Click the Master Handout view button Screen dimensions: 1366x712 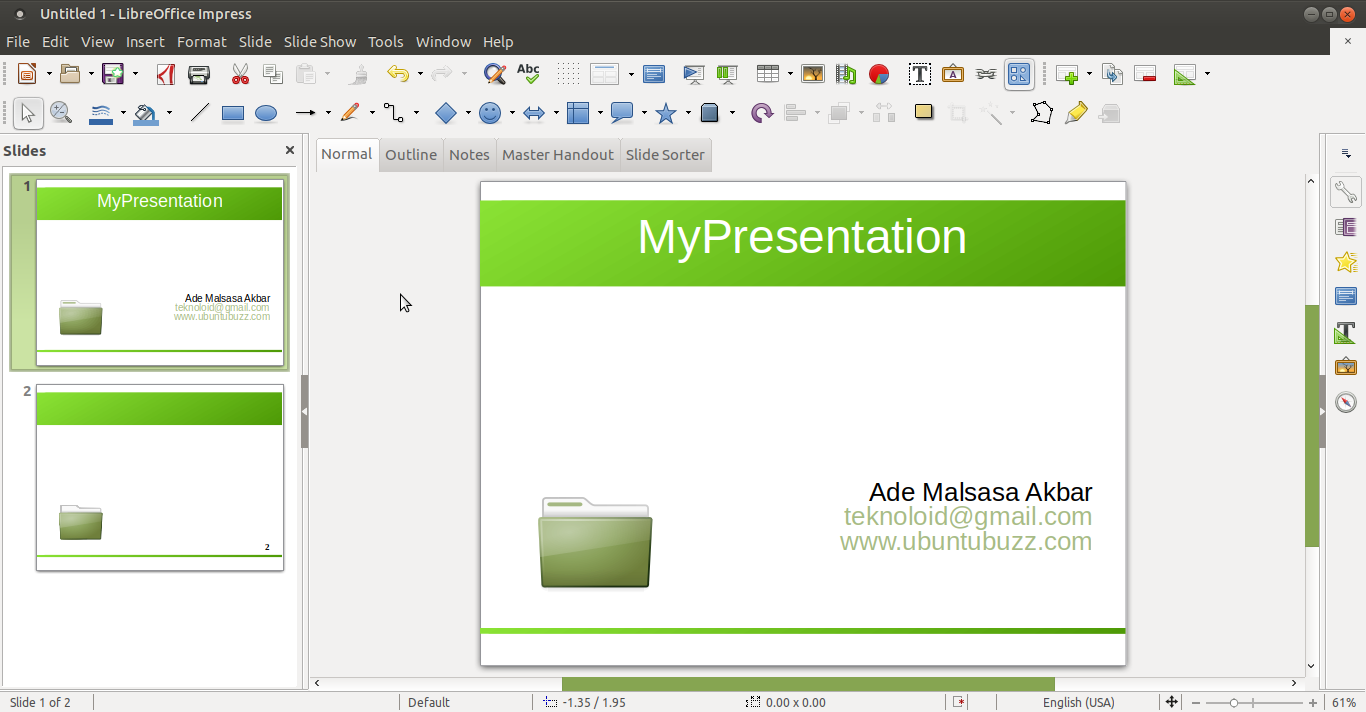click(557, 154)
